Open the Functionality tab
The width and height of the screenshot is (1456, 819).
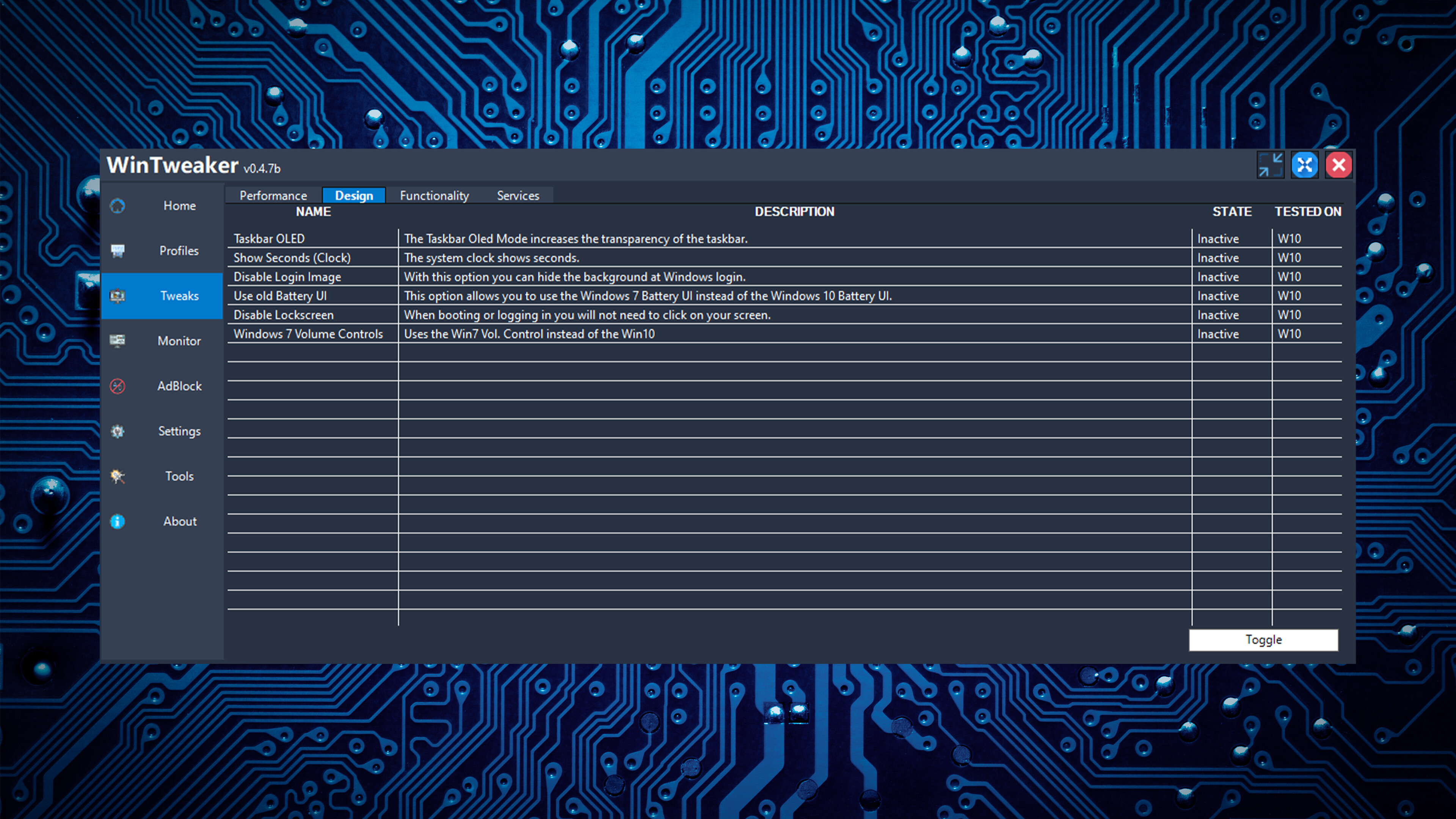(x=434, y=195)
